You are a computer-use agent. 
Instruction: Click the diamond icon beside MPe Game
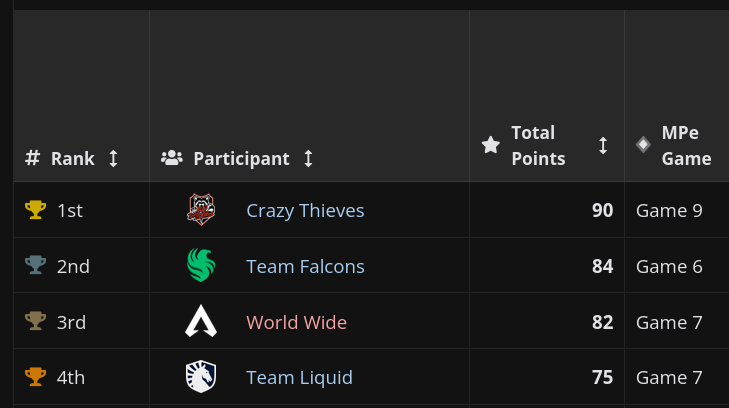coord(643,145)
